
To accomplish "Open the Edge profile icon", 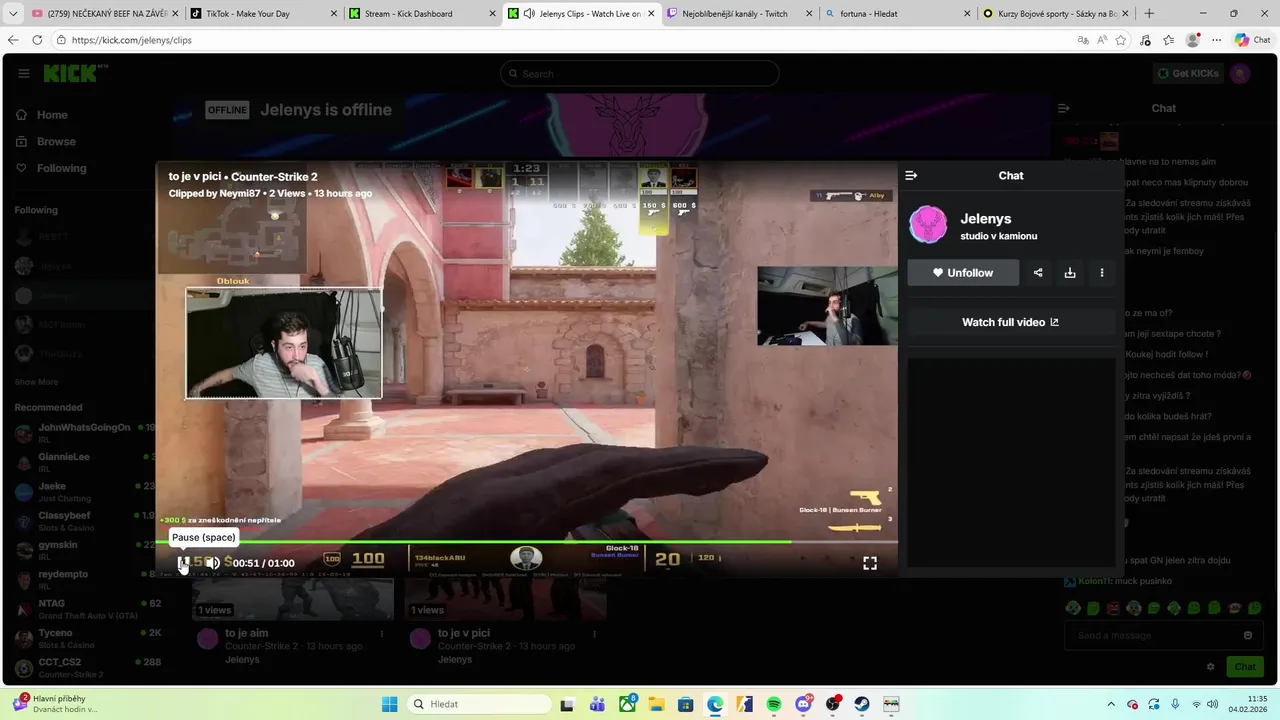I will 1192,40.
